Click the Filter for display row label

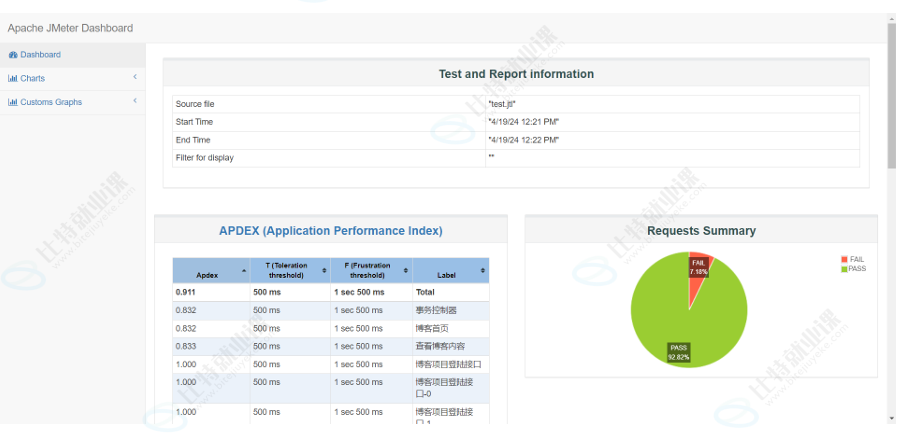[204, 158]
